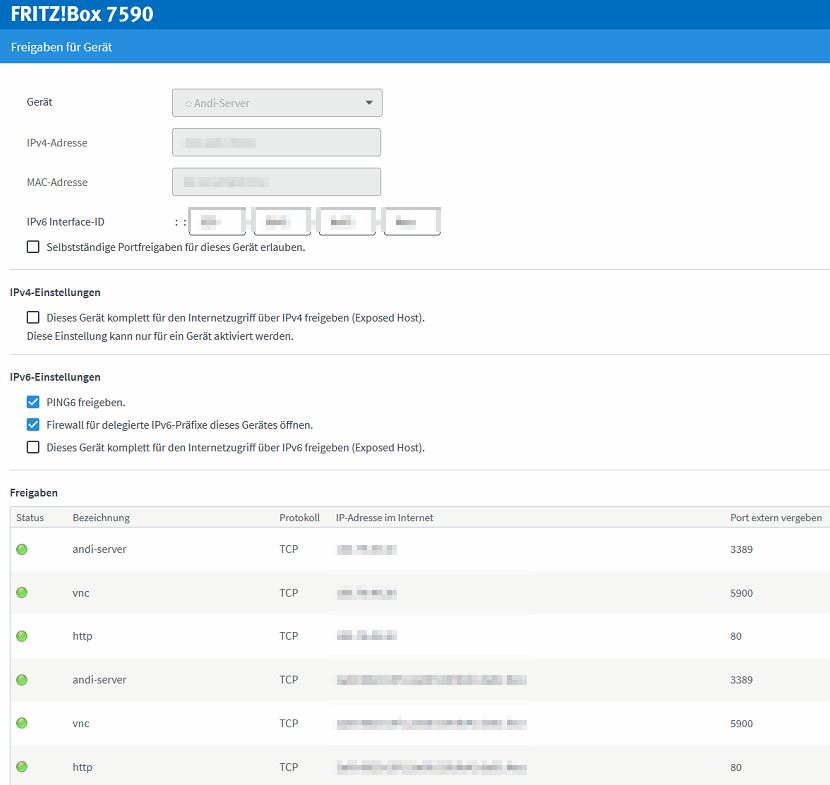Disable Firewall für delegierte IPv6-Präfixe option
The image size is (830, 785).
[34, 425]
